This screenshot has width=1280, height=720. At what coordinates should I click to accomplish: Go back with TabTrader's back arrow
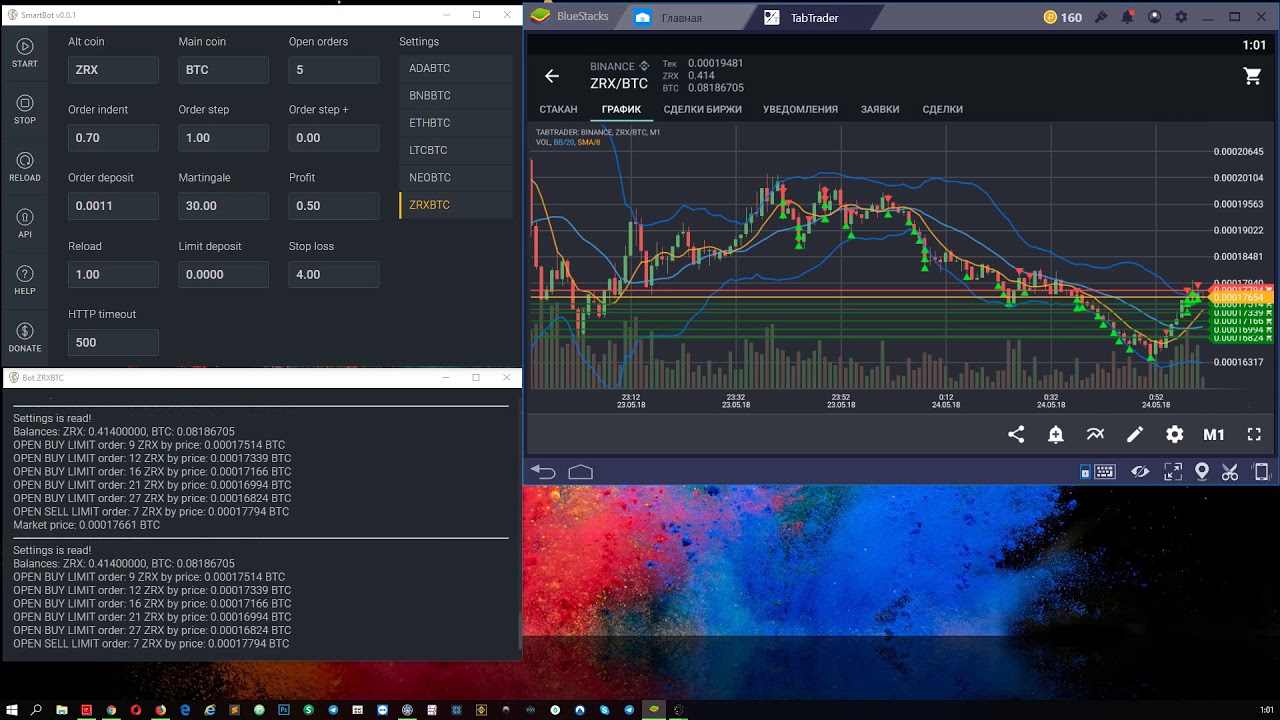pyautogui.click(x=551, y=76)
